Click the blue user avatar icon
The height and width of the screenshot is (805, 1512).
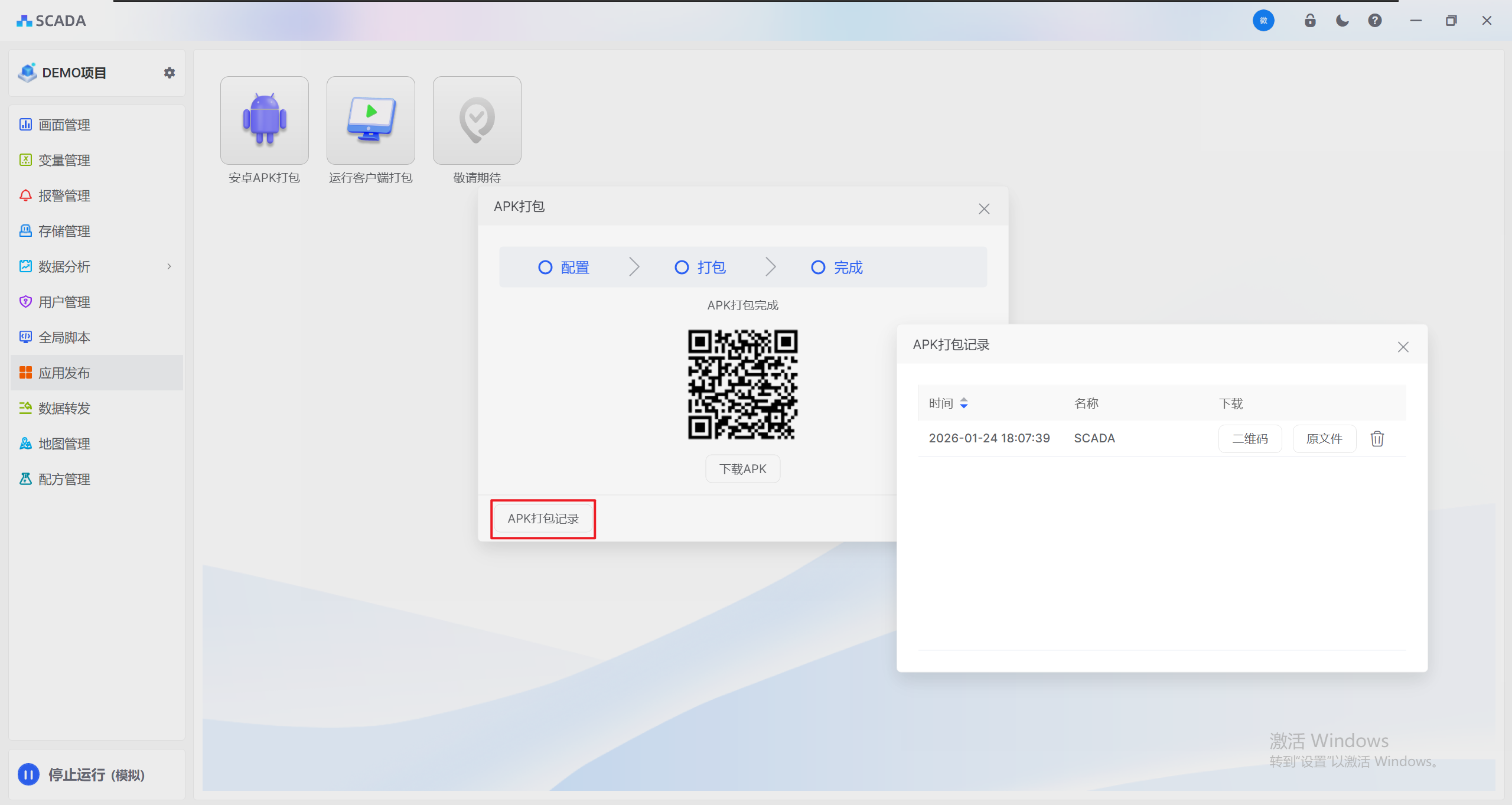click(1263, 21)
